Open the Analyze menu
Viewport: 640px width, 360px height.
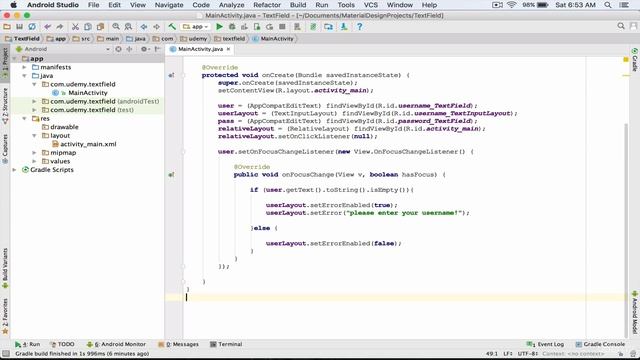click(231, 5)
